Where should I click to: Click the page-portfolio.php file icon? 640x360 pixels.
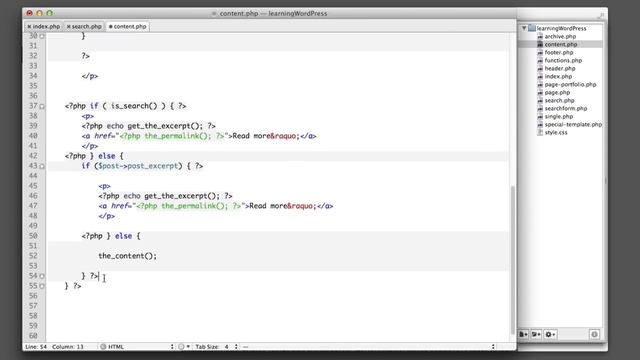(540, 84)
